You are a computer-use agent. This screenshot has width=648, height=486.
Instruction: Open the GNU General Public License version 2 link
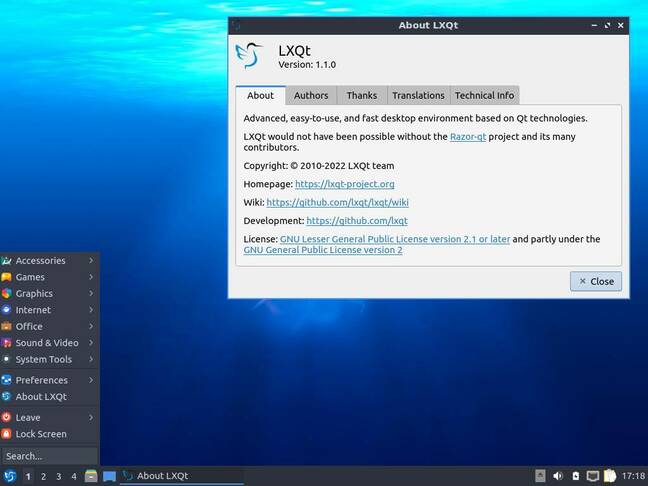point(323,250)
